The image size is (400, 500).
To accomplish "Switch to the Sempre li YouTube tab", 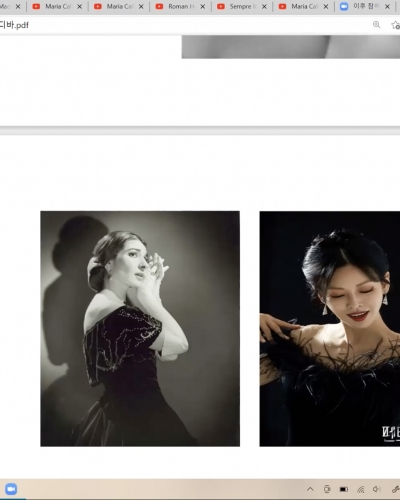I will [237, 6].
